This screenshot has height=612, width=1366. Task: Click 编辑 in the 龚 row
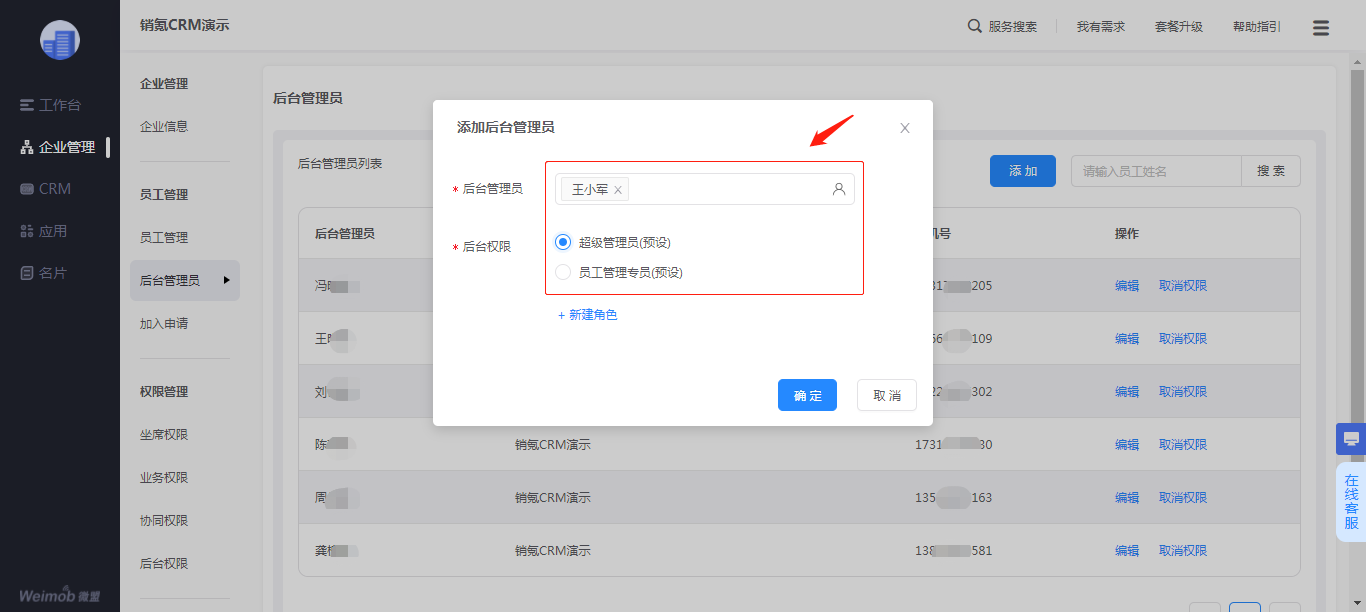point(1127,551)
